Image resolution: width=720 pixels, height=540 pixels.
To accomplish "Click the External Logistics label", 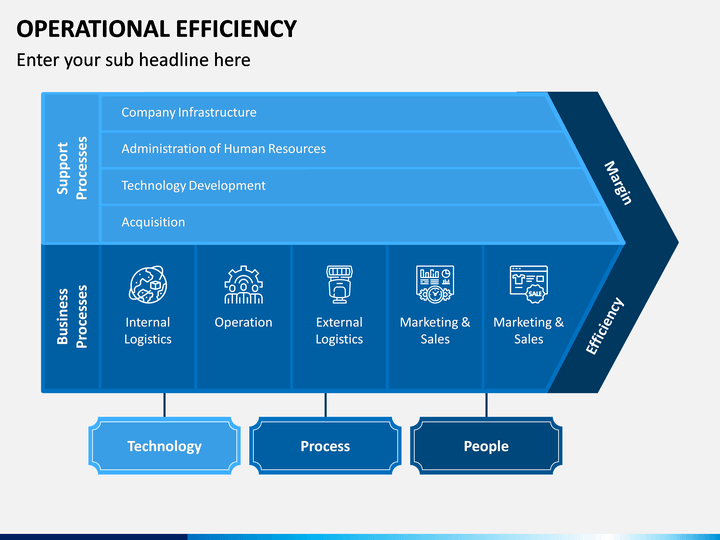I will coord(339,331).
